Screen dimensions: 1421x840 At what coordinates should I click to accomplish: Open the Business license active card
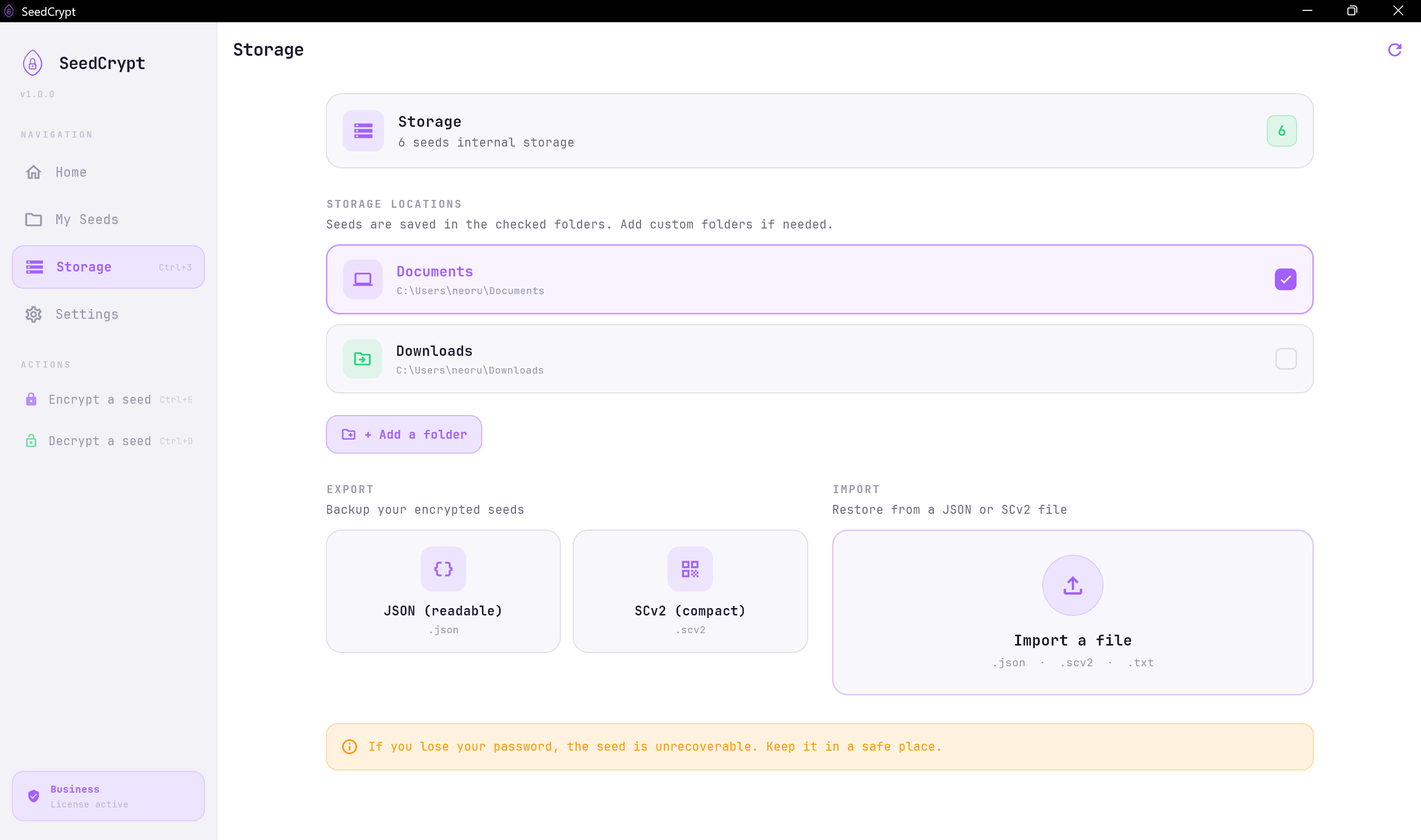click(x=108, y=796)
